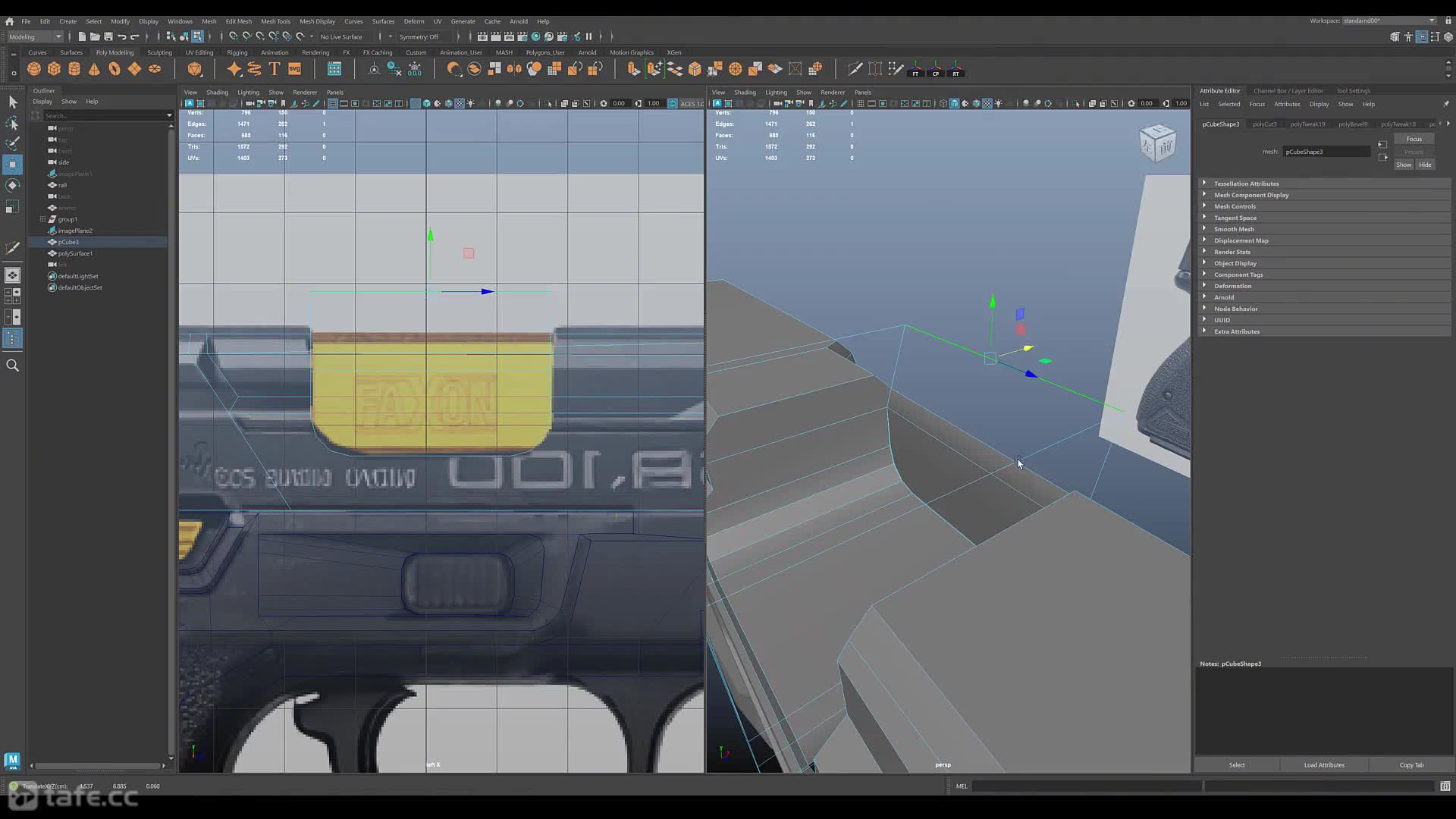Click the Show button beside Hide
This screenshot has width=1456, height=819.
(1404, 165)
